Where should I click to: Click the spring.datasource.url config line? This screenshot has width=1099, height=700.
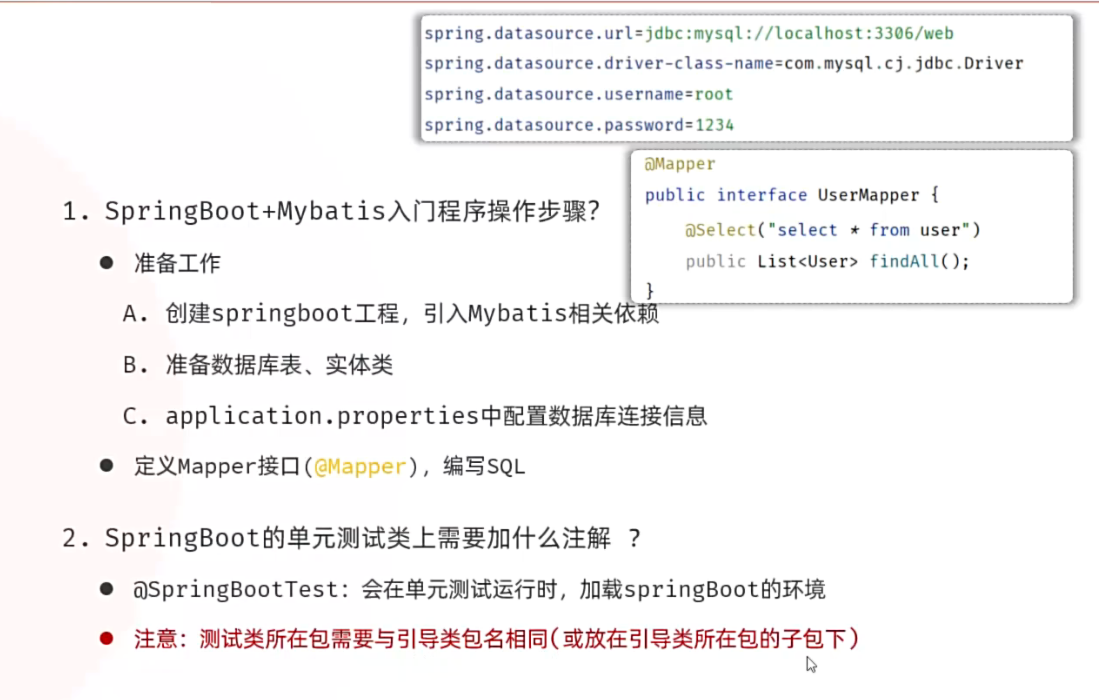coord(689,33)
